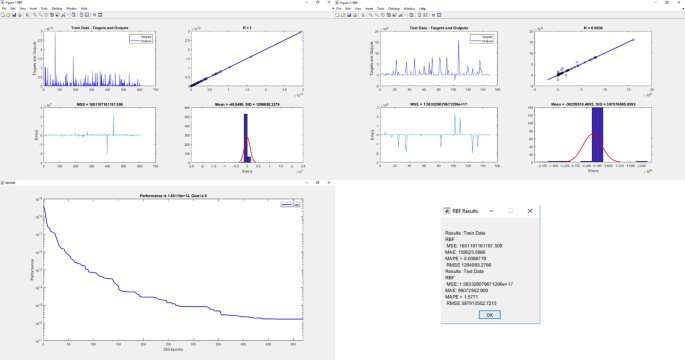
Task: Select Pan hand tool in Figure 2
Action: pyautogui.click(x=383, y=15)
